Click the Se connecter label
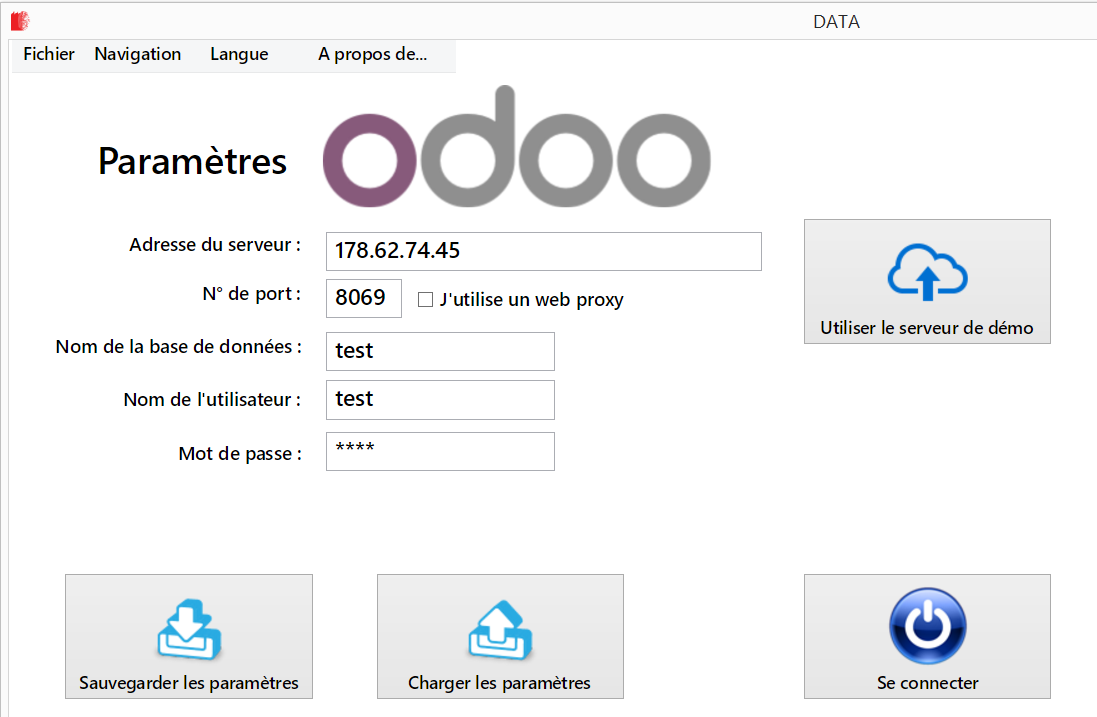1097x717 pixels. (928, 683)
